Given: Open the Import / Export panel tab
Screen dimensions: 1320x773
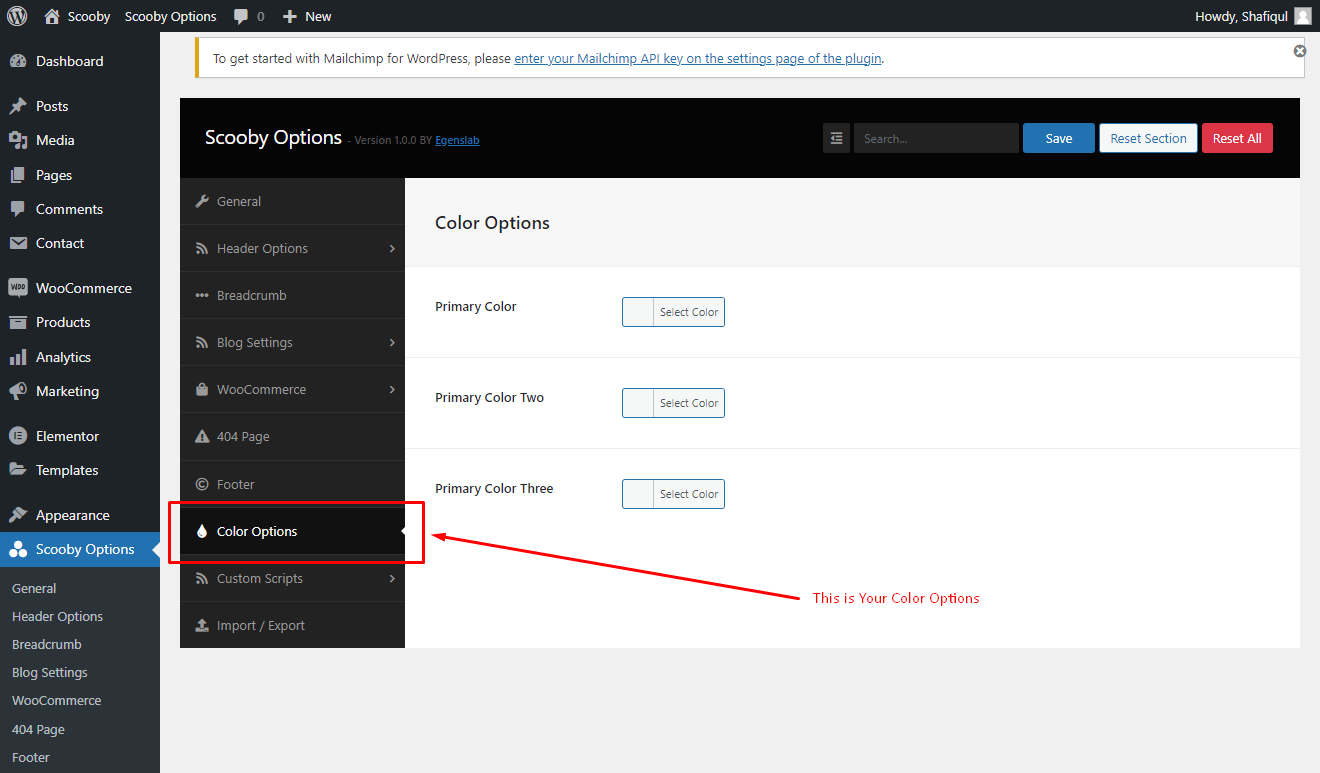Looking at the screenshot, I should coord(292,625).
